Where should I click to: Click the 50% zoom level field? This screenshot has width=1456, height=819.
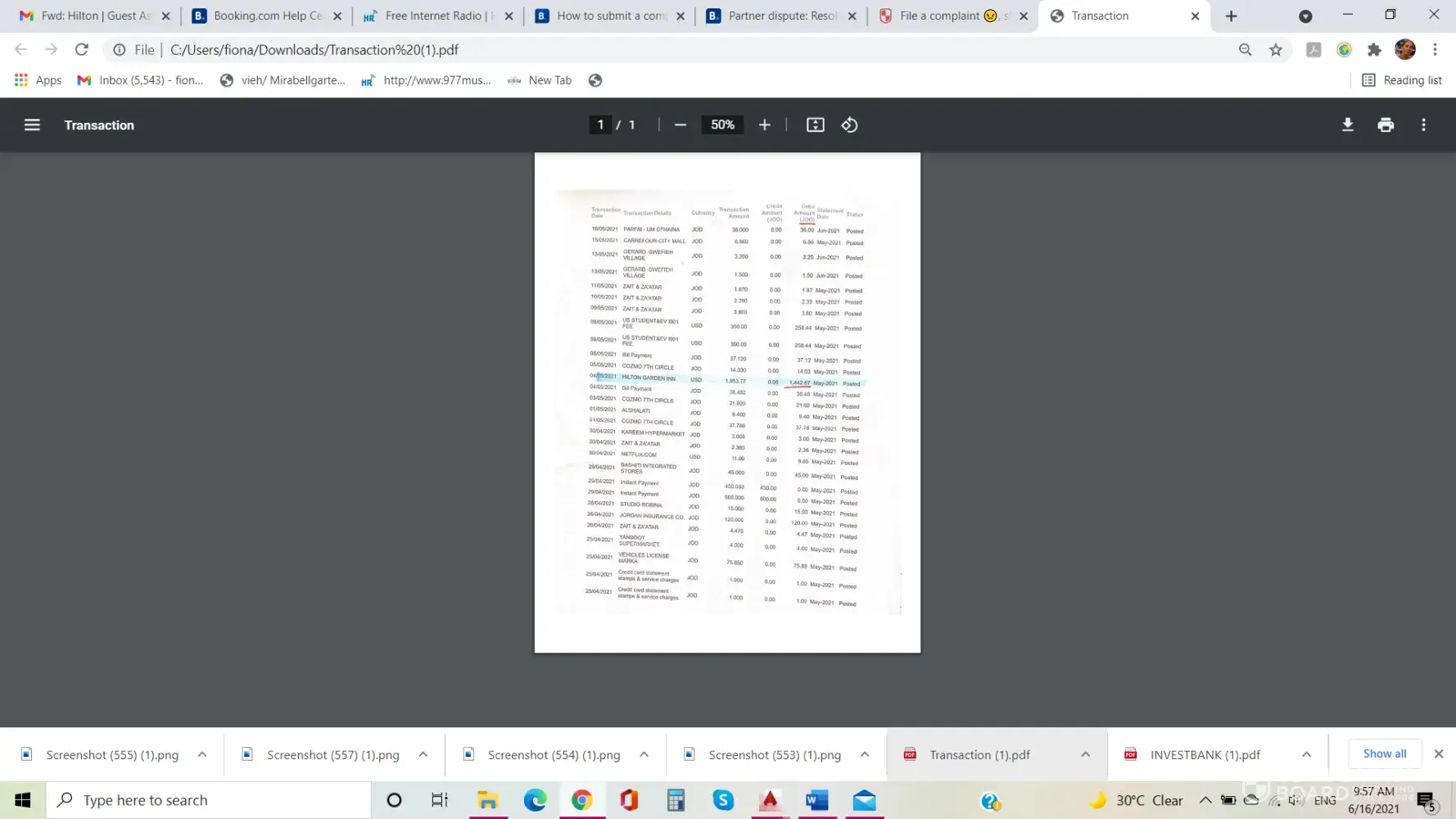pos(722,124)
